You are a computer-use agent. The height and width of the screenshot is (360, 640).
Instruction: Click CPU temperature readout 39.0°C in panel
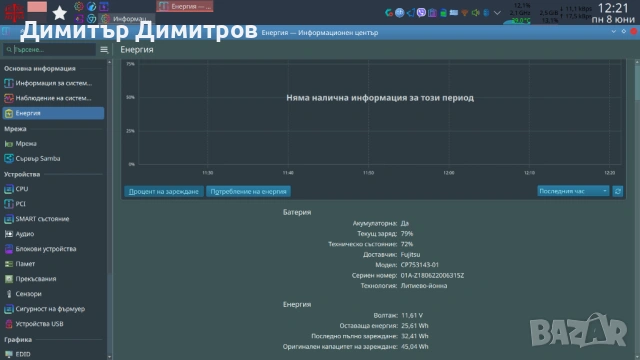point(521,20)
